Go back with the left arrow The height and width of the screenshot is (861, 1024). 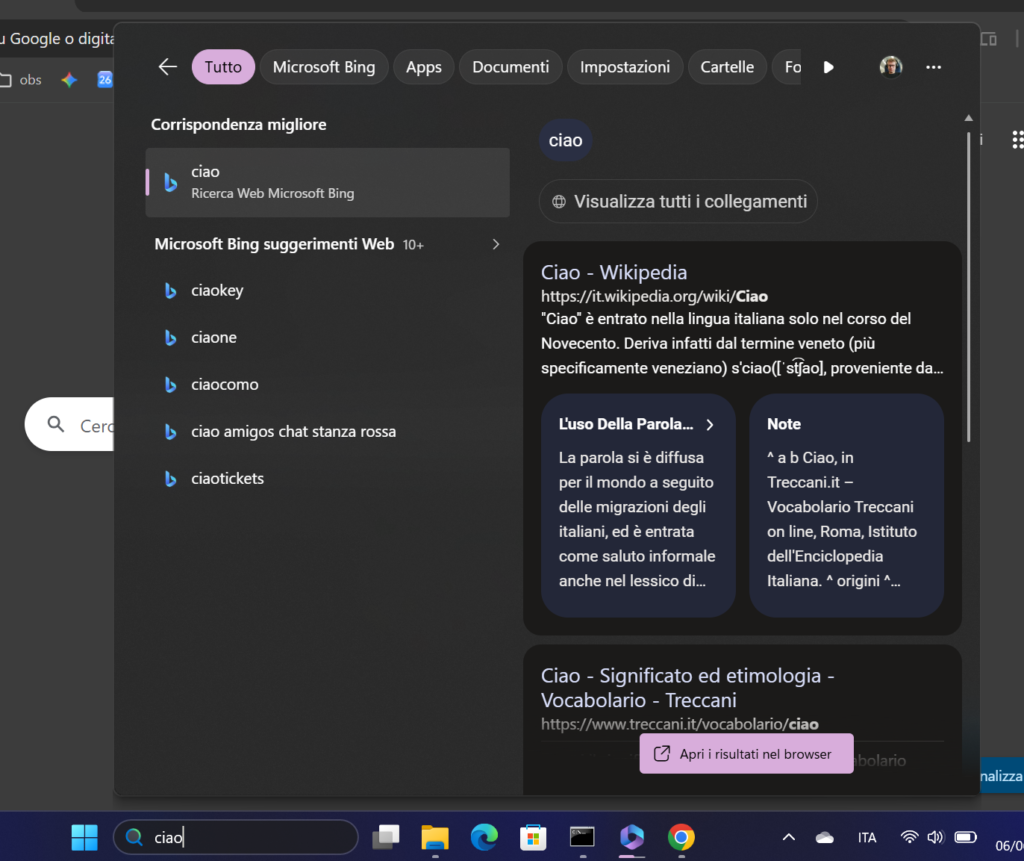tap(168, 67)
